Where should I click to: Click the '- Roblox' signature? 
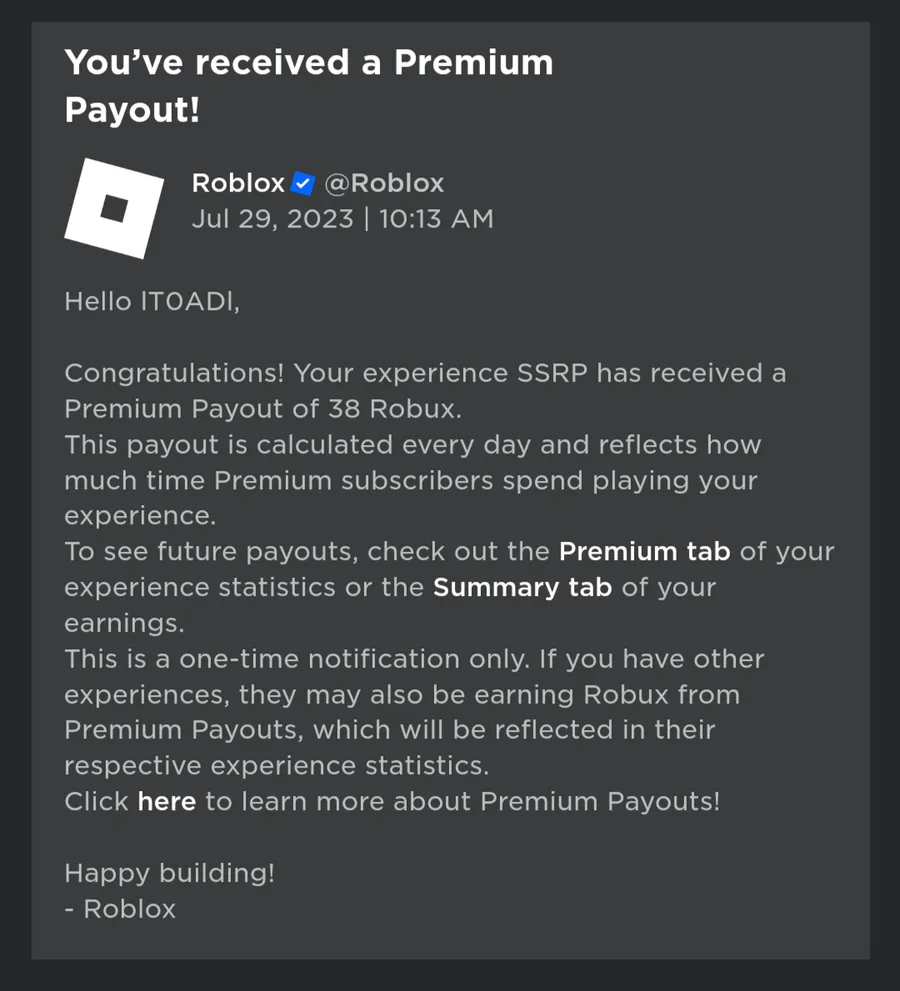(x=120, y=909)
